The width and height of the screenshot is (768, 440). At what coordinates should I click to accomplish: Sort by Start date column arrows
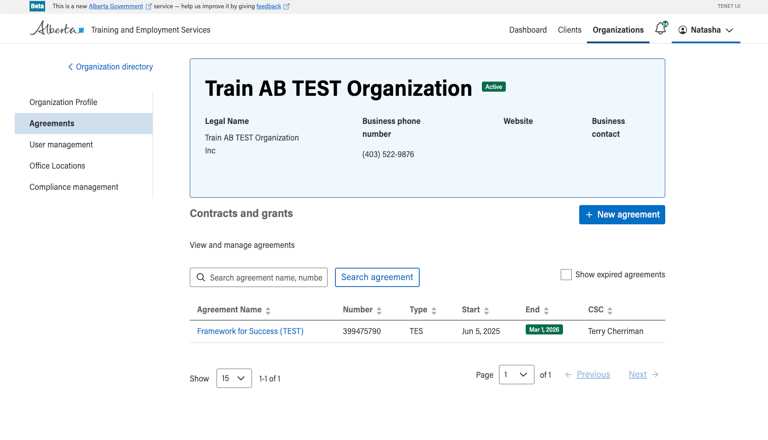pos(487,311)
